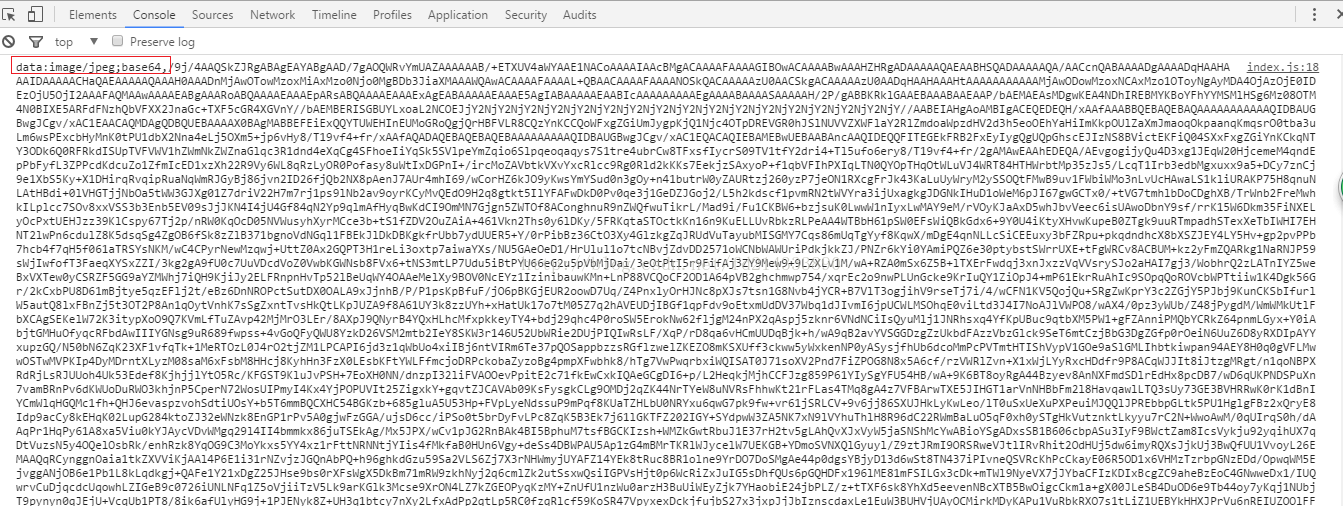Switch to the Timeline tab
Image resolution: width=1343 pixels, height=506 pixels.
(334, 15)
